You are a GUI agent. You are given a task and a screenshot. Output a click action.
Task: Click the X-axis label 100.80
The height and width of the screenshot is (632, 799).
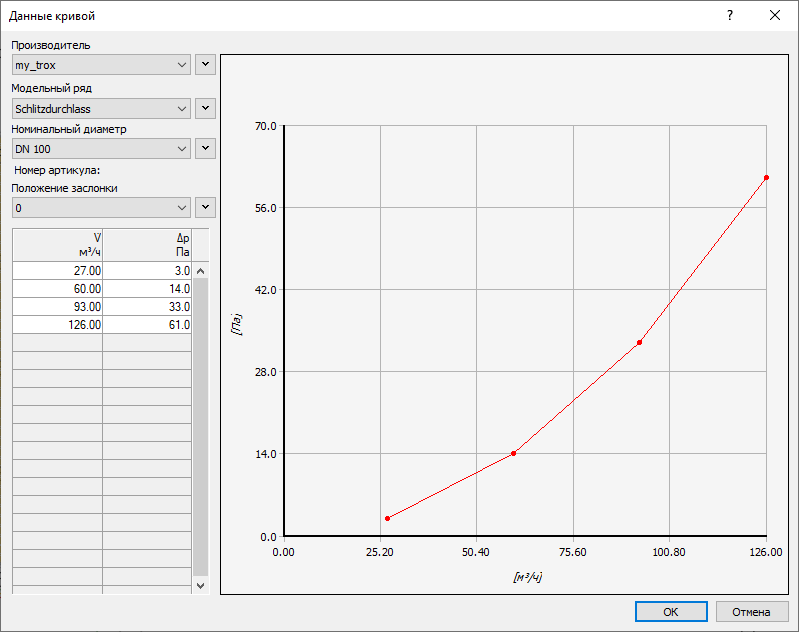tap(669, 552)
